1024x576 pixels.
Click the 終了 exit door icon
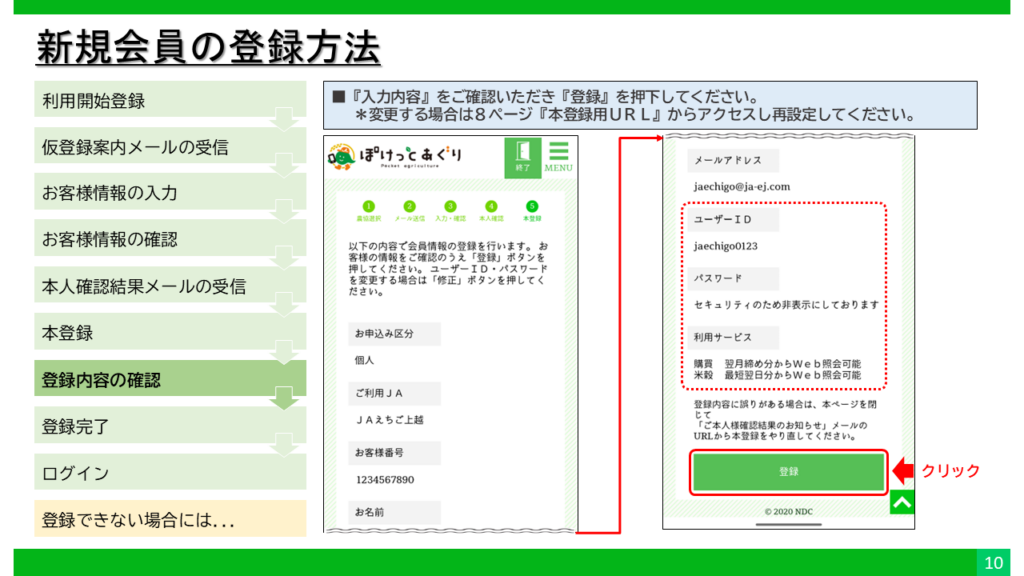[x=522, y=157]
